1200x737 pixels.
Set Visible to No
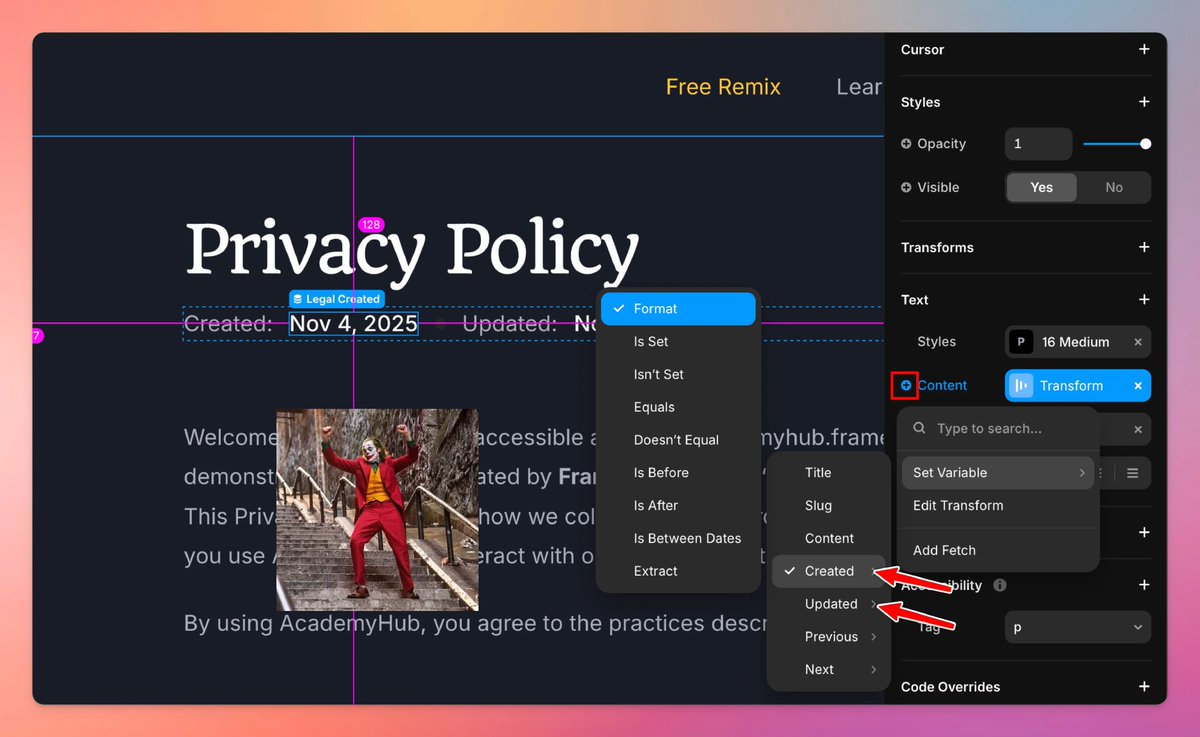click(x=1114, y=187)
